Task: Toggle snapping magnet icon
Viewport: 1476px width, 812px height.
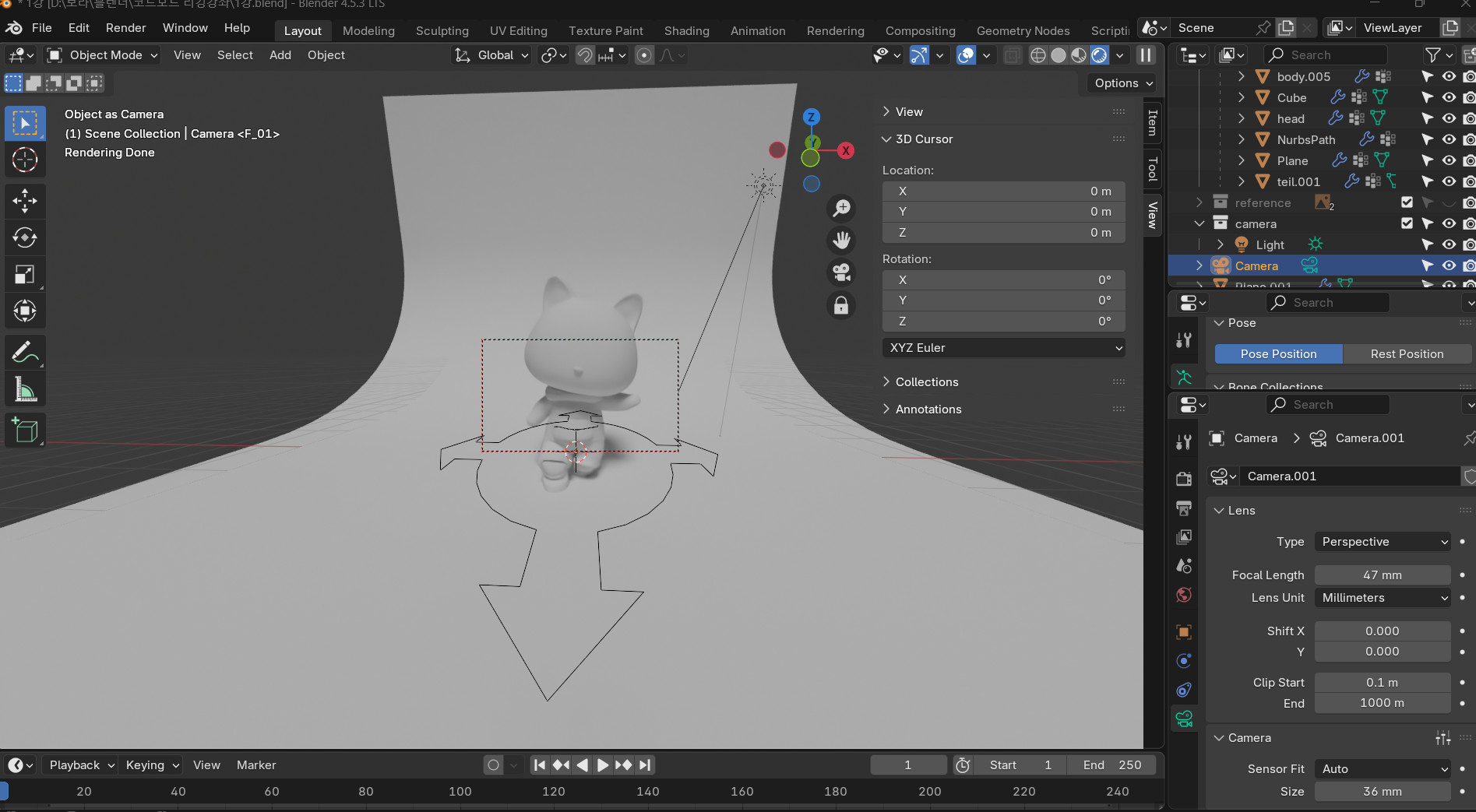Action: point(585,55)
